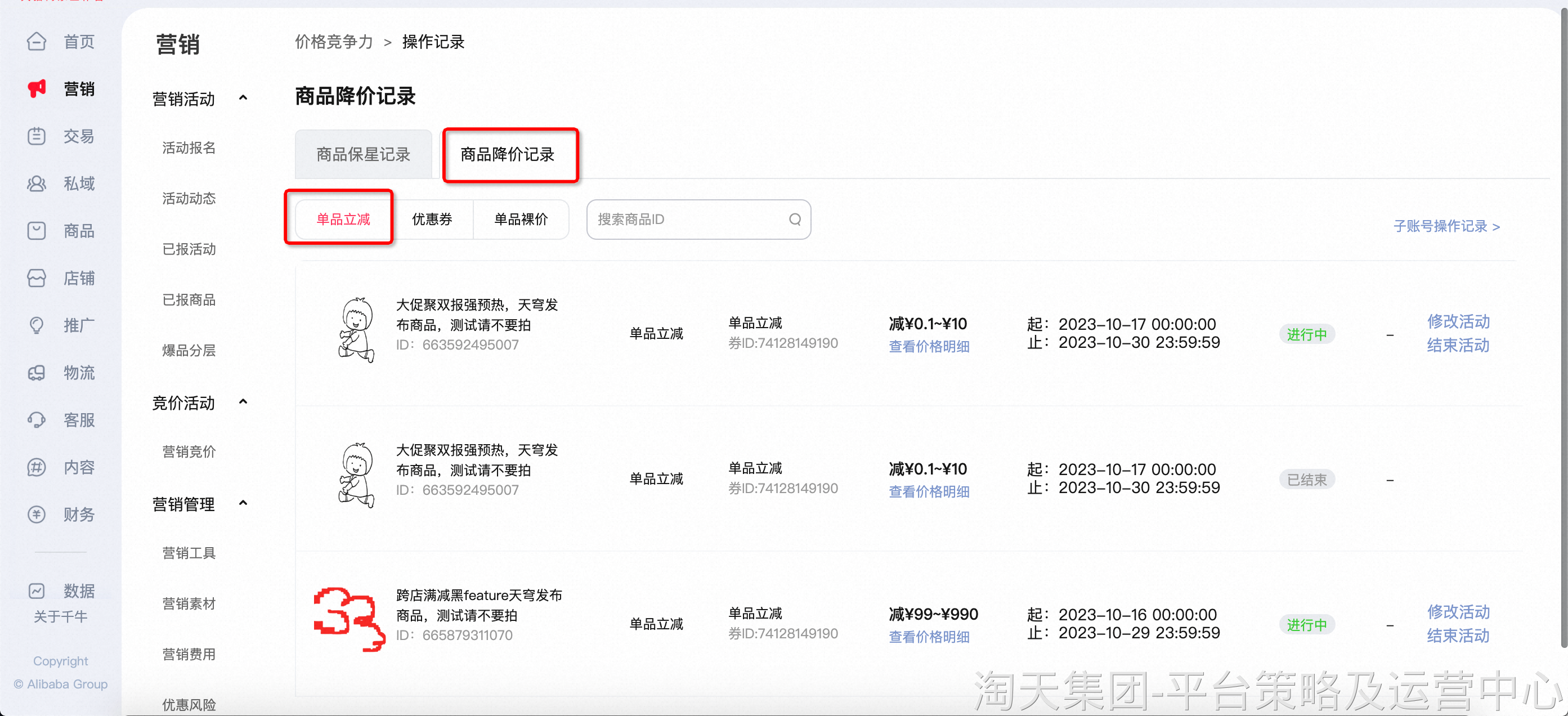Click 进行中 status of the ¥99~¥990 row

point(1307,625)
